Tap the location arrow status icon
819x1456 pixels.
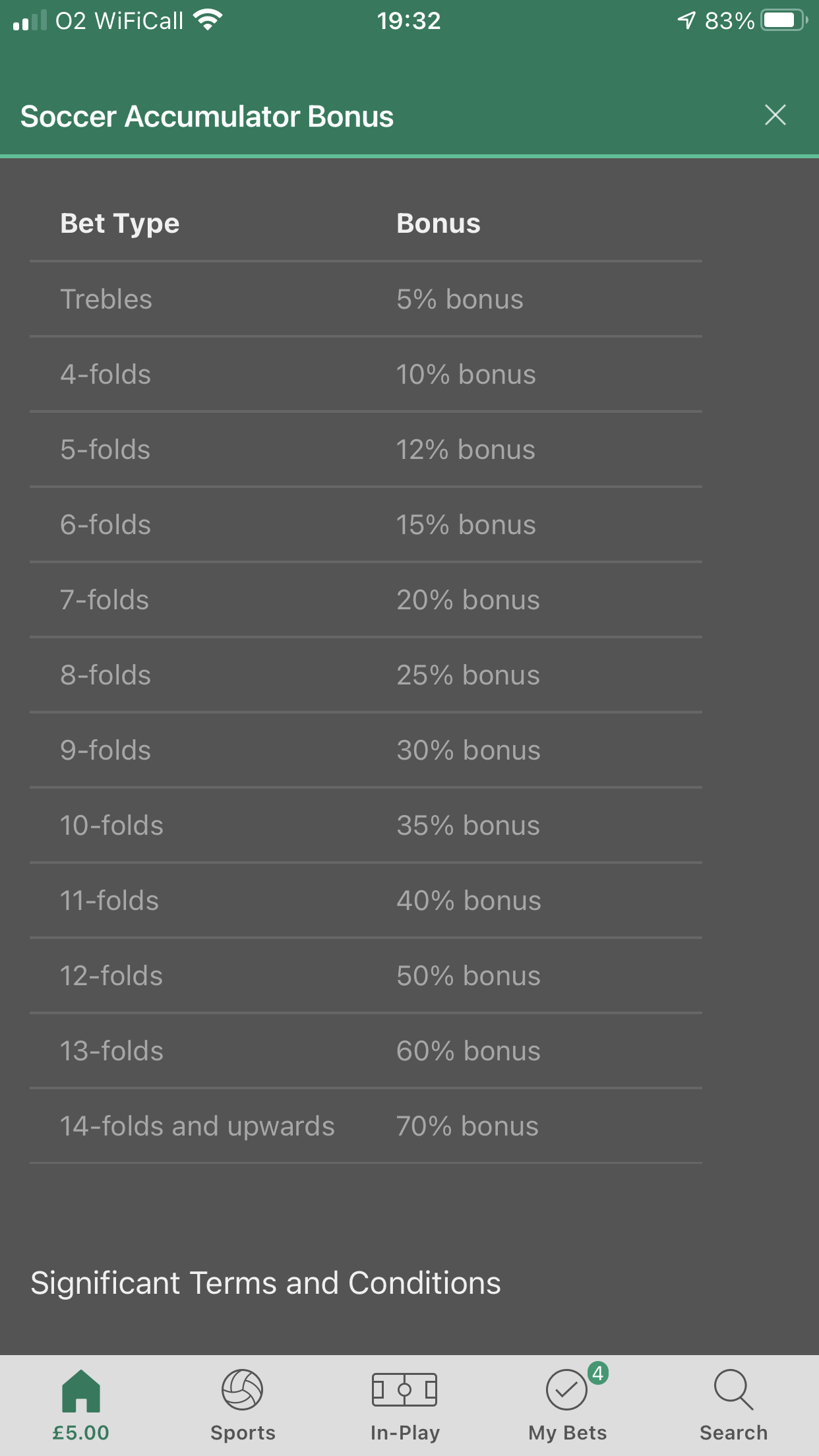coord(686,20)
